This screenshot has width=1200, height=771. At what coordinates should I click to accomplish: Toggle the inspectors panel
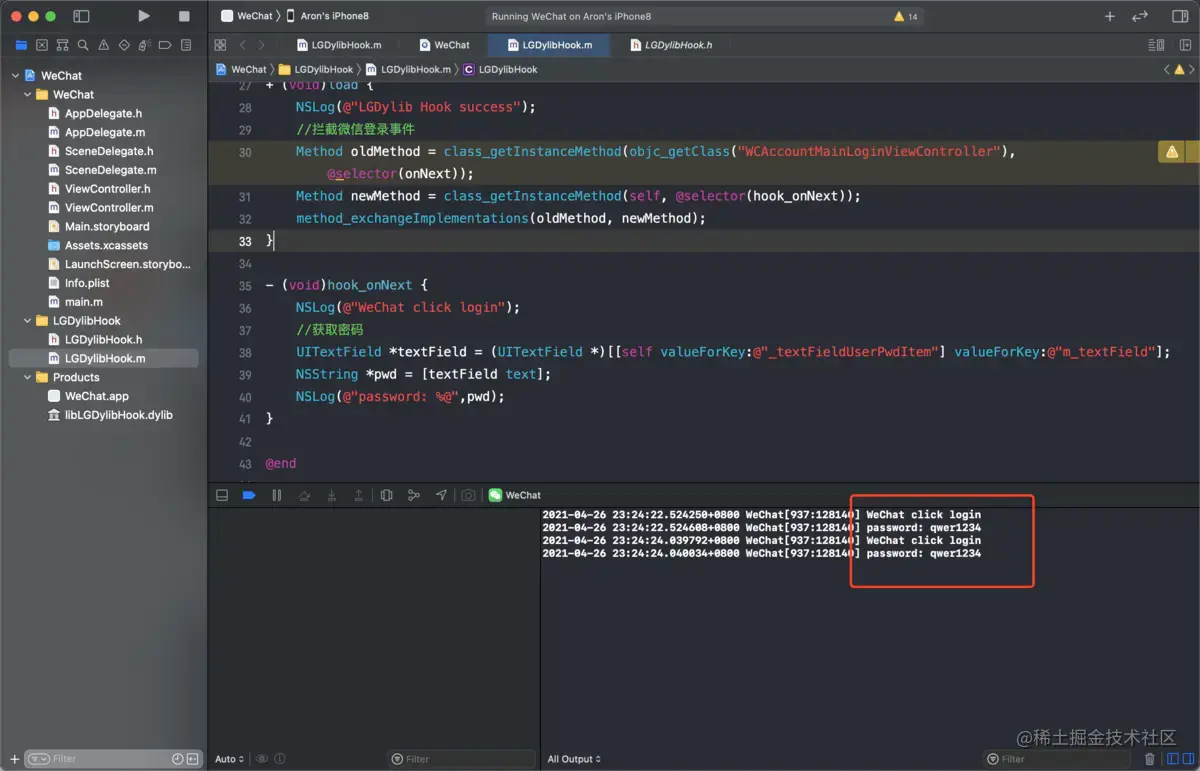[1180, 16]
